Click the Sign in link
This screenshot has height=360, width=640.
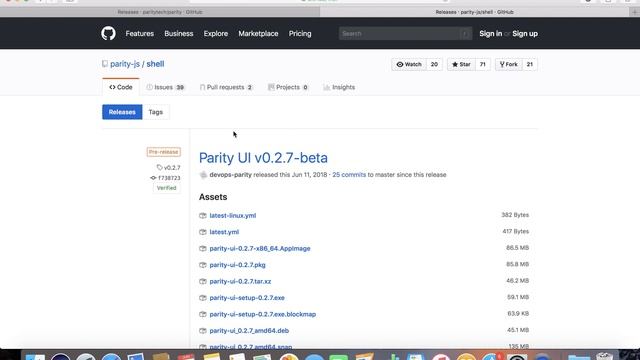(491, 33)
